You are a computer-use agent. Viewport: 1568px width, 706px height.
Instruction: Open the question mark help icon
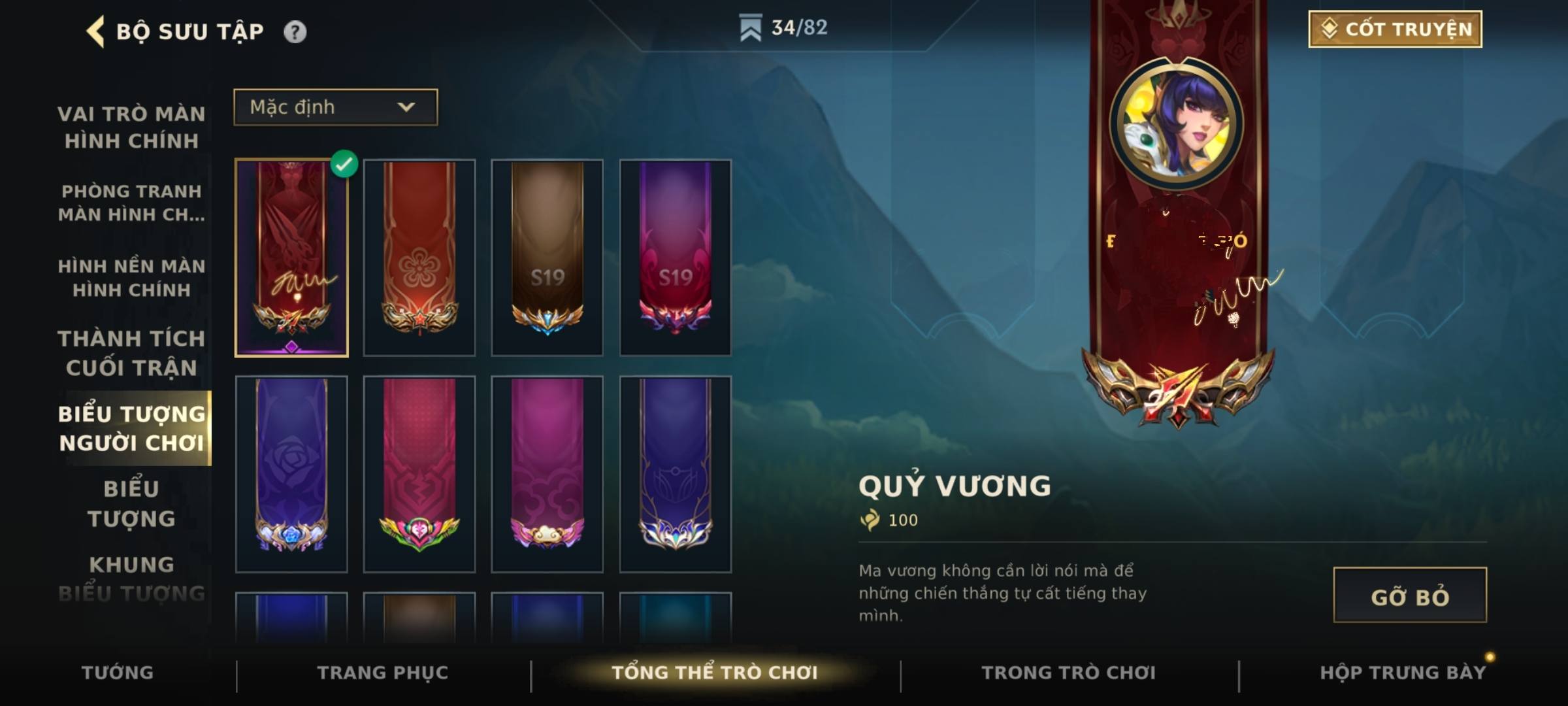295,31
